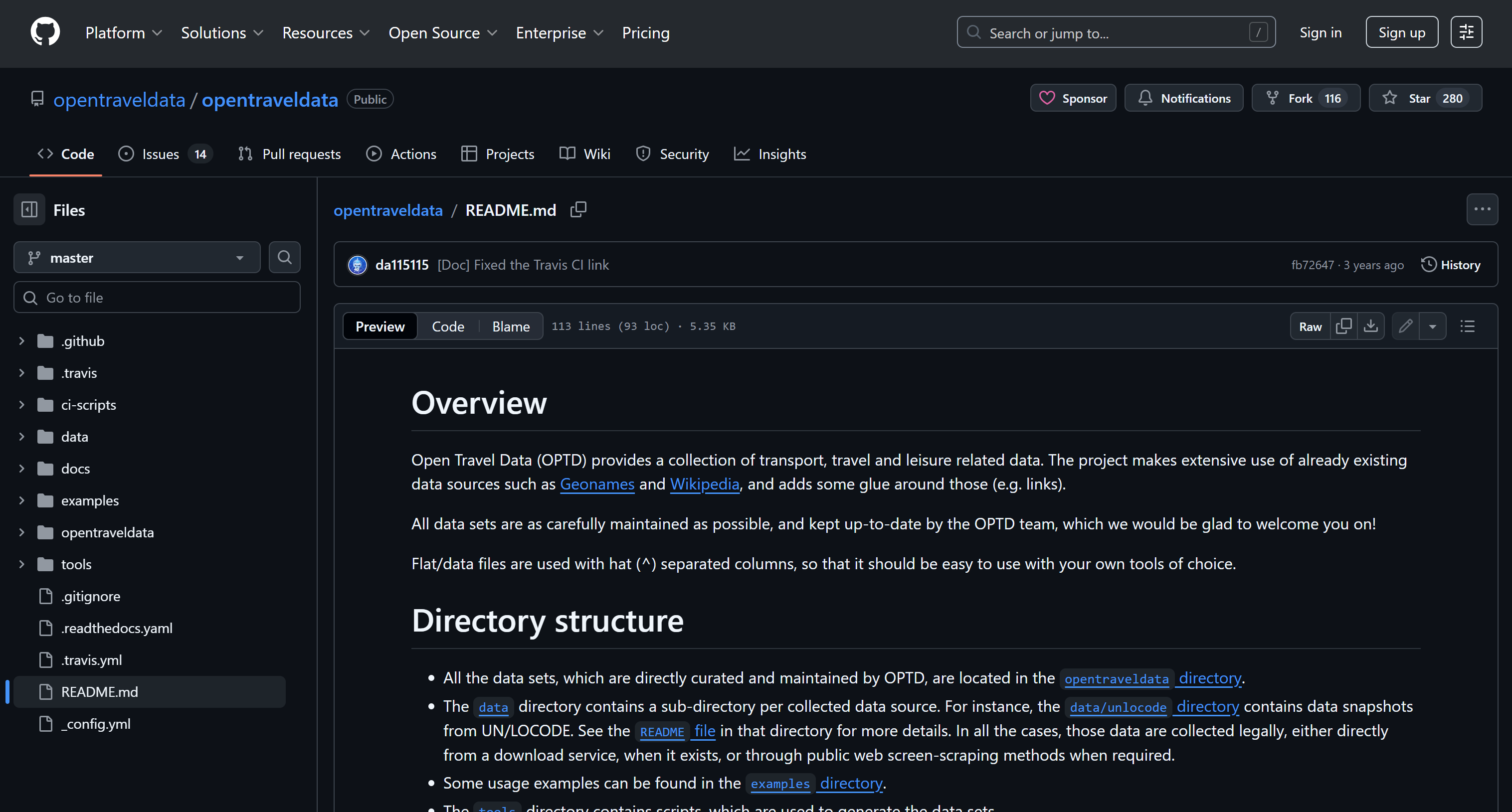Open the Raw button dropdown arrow

coord(1433,325)
